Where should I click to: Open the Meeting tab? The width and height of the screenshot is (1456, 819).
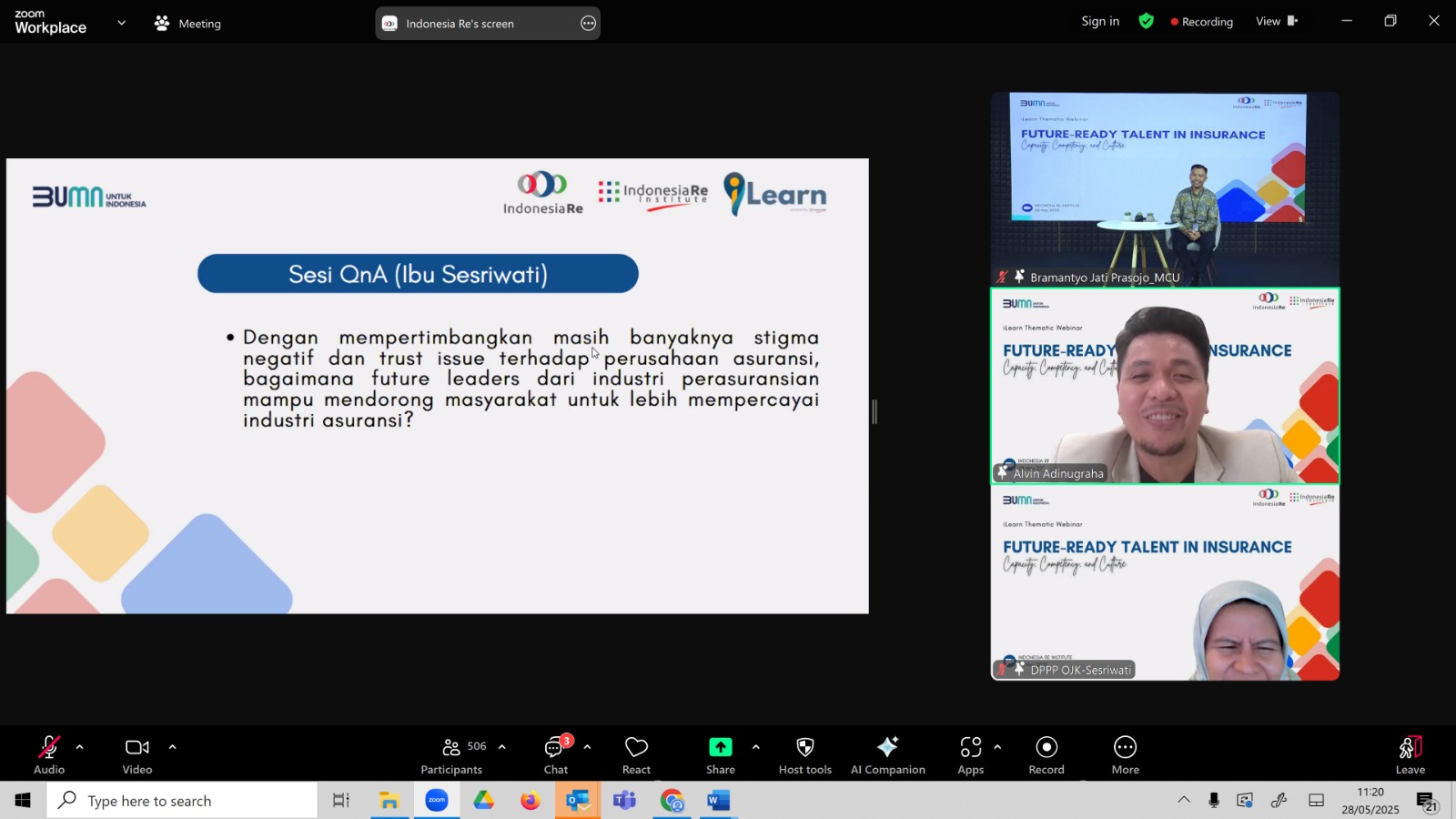pos(188,24)
